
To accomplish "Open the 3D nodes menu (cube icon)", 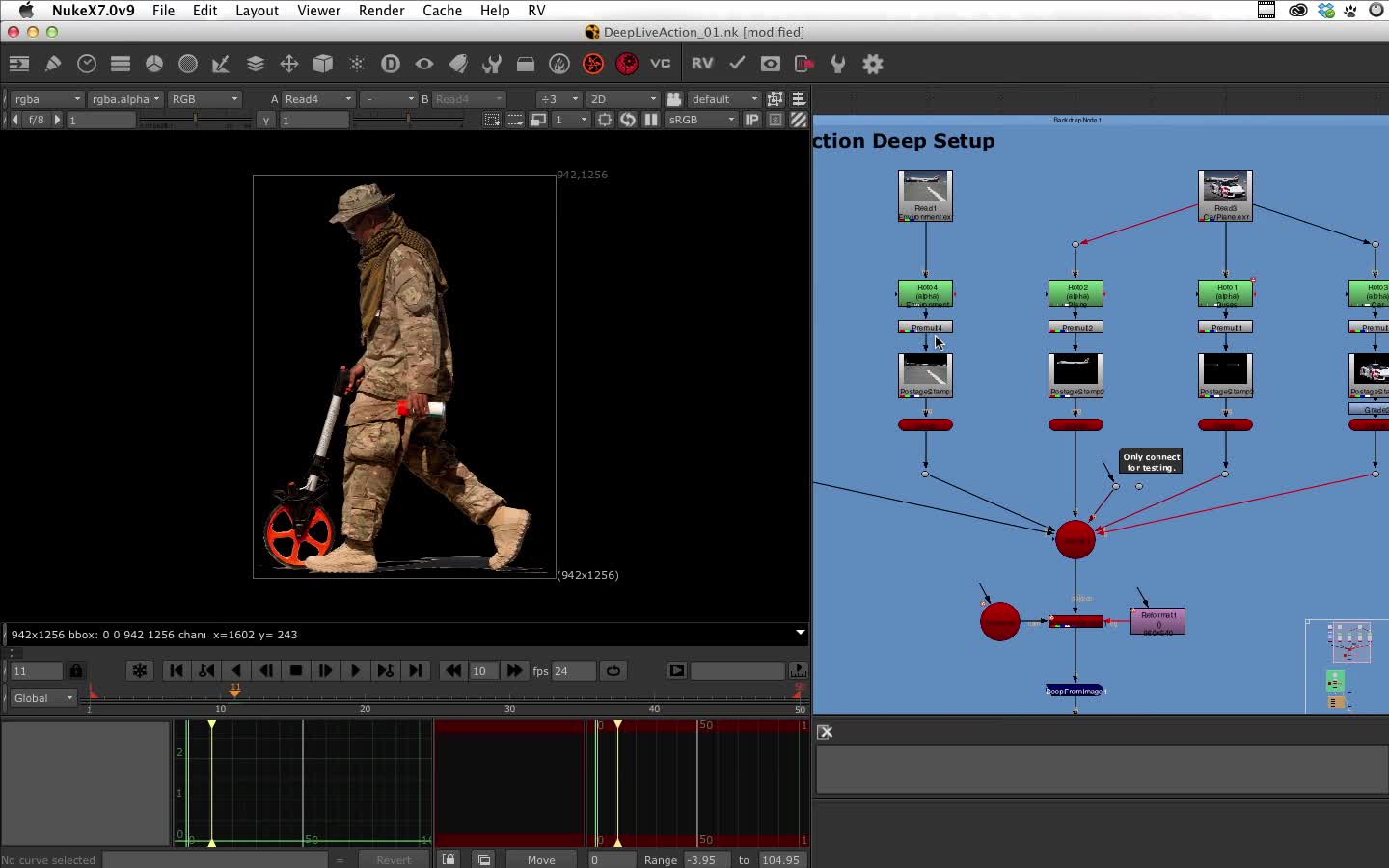I will pos(323,64).
